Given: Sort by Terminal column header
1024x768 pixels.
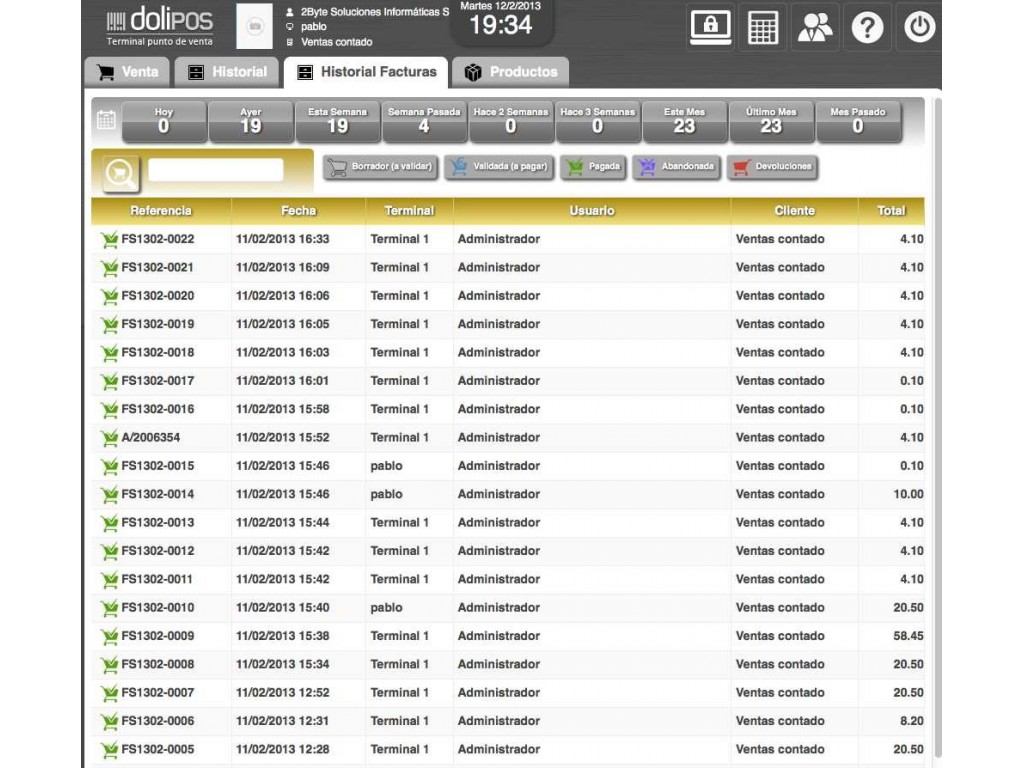Looking at the screenshot, I should click(409, 211).
